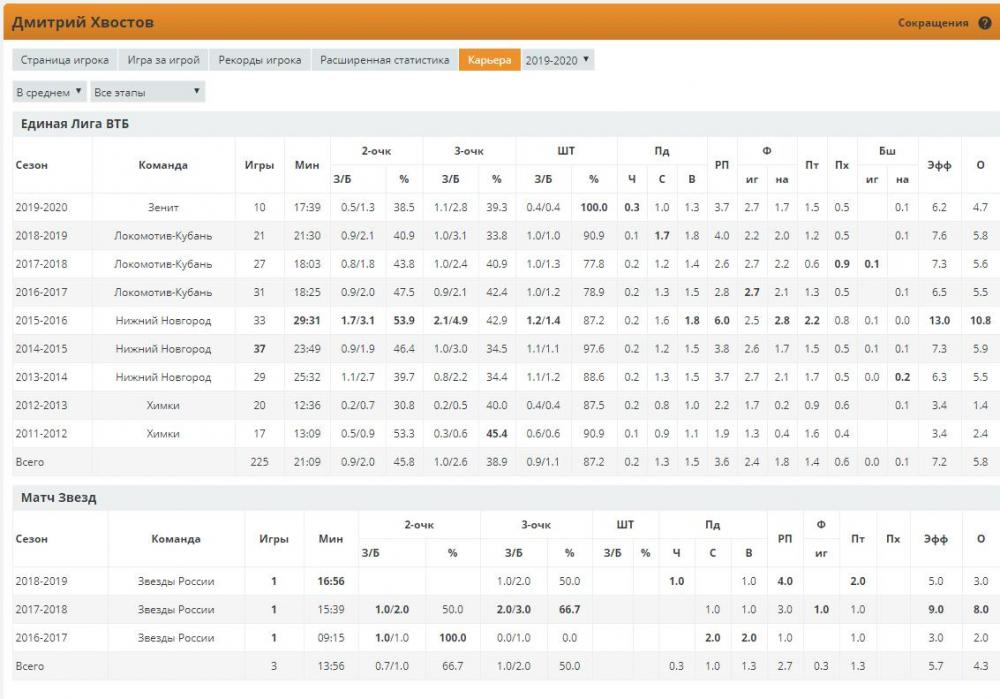Click the Зенит team in 2019-2020 row
The image size is (1000, 699).
click(163, 207)
